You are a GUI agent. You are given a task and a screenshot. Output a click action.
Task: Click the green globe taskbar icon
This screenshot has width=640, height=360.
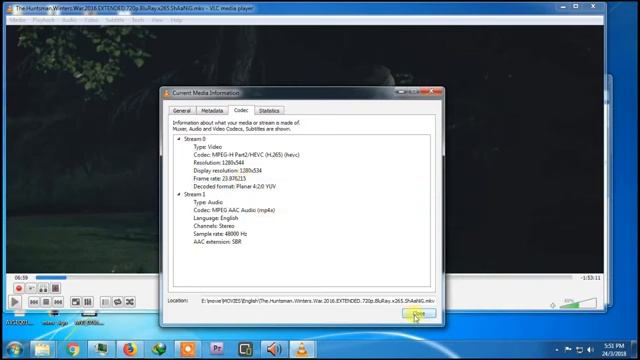pyautogui.click(x=159, y=349)
